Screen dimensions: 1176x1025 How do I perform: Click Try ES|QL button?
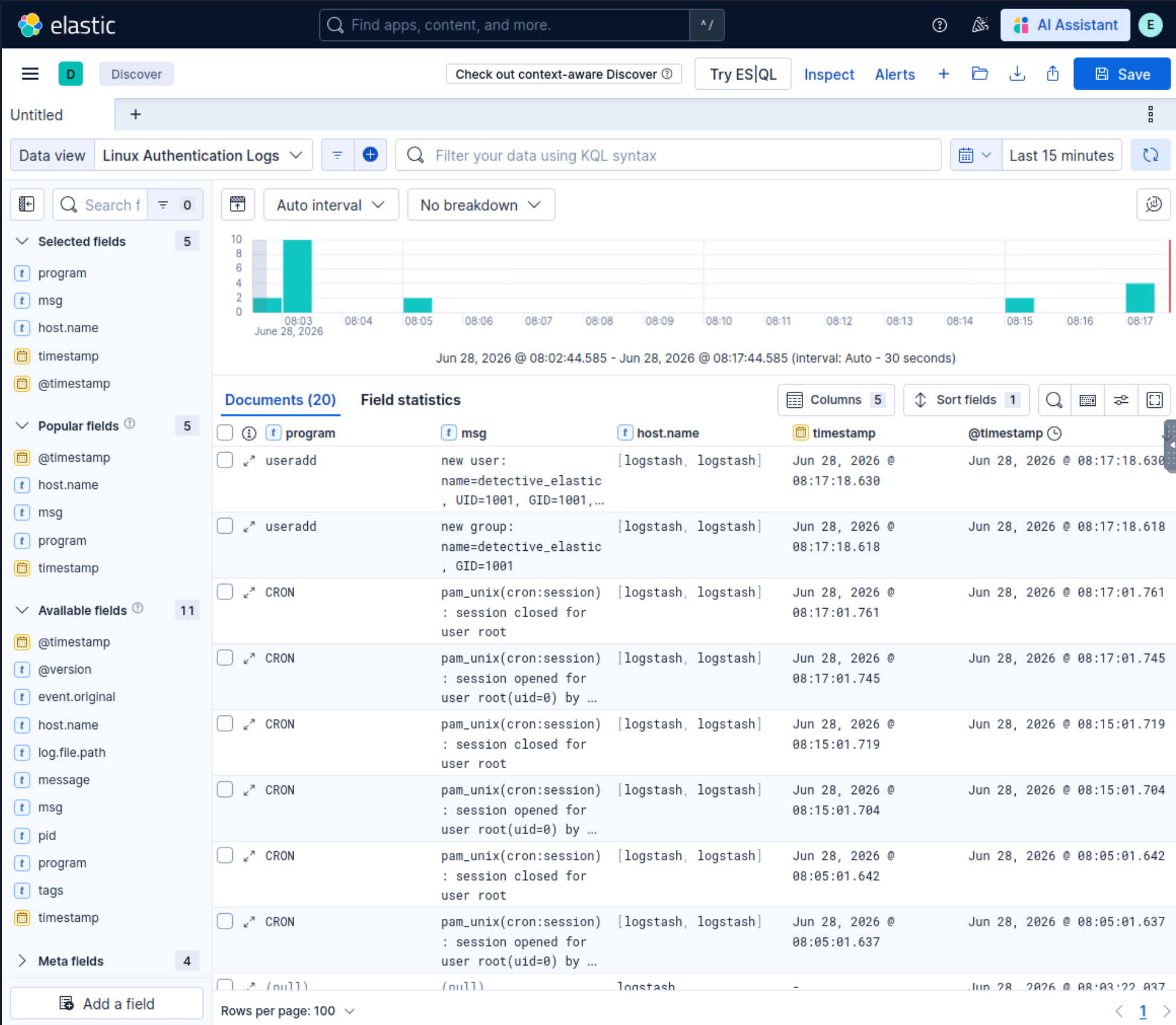tap(743, 74)
